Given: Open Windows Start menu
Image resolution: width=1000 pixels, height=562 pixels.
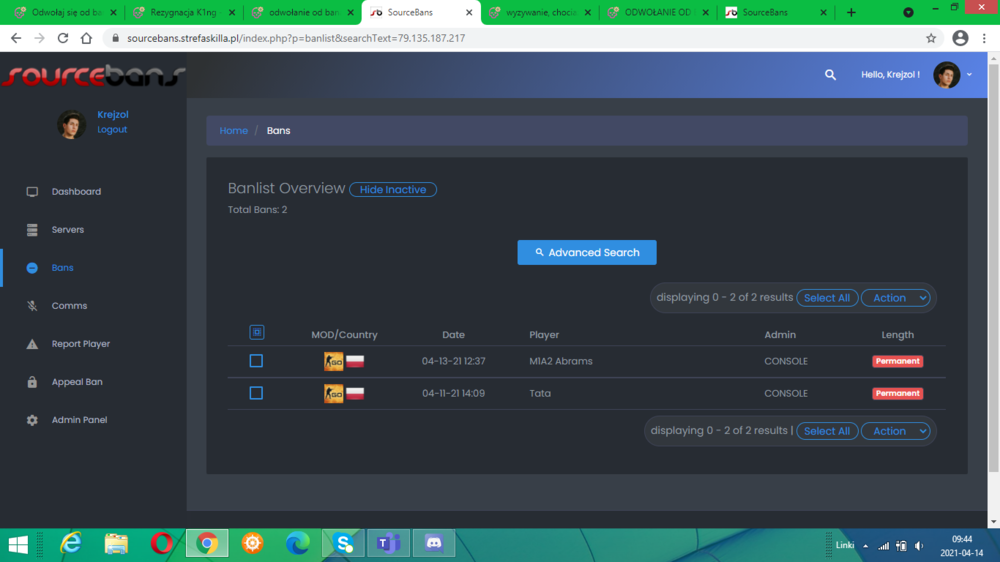Looking at the screenshot, I should click(18, 544).
